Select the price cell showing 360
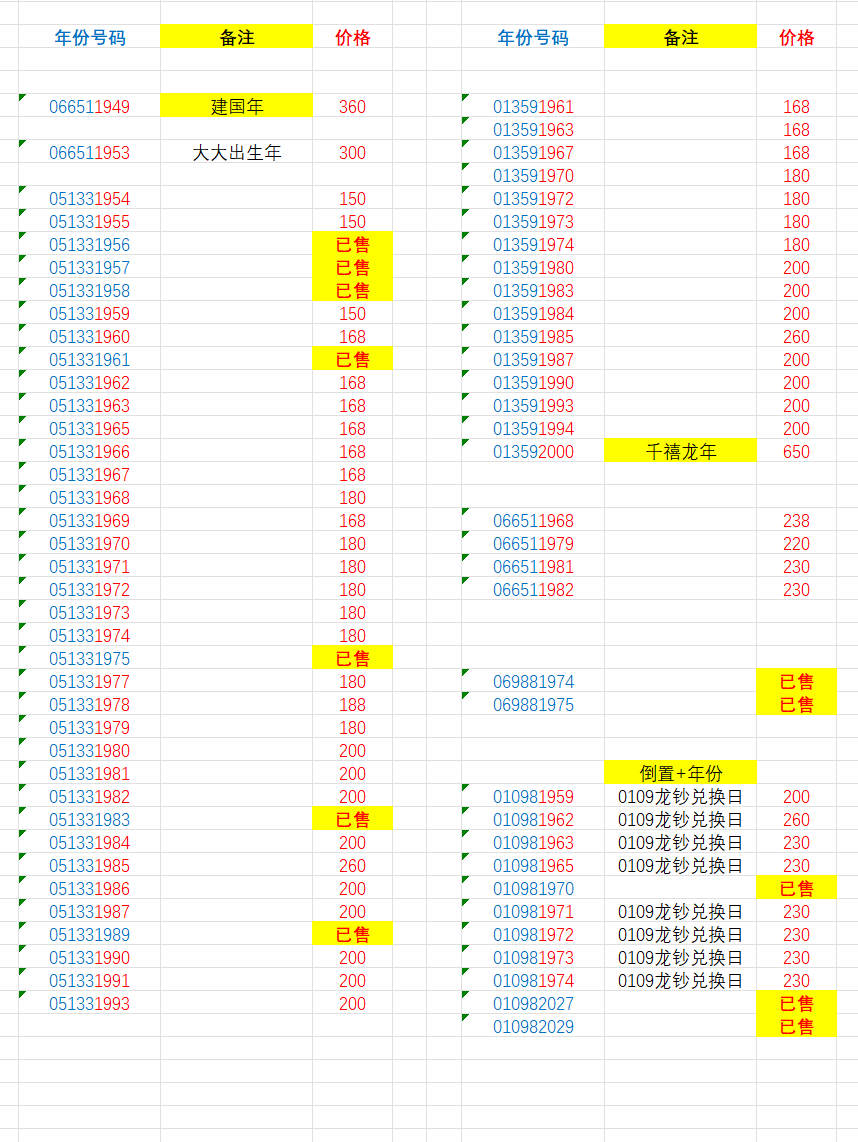 pos(352,107)
